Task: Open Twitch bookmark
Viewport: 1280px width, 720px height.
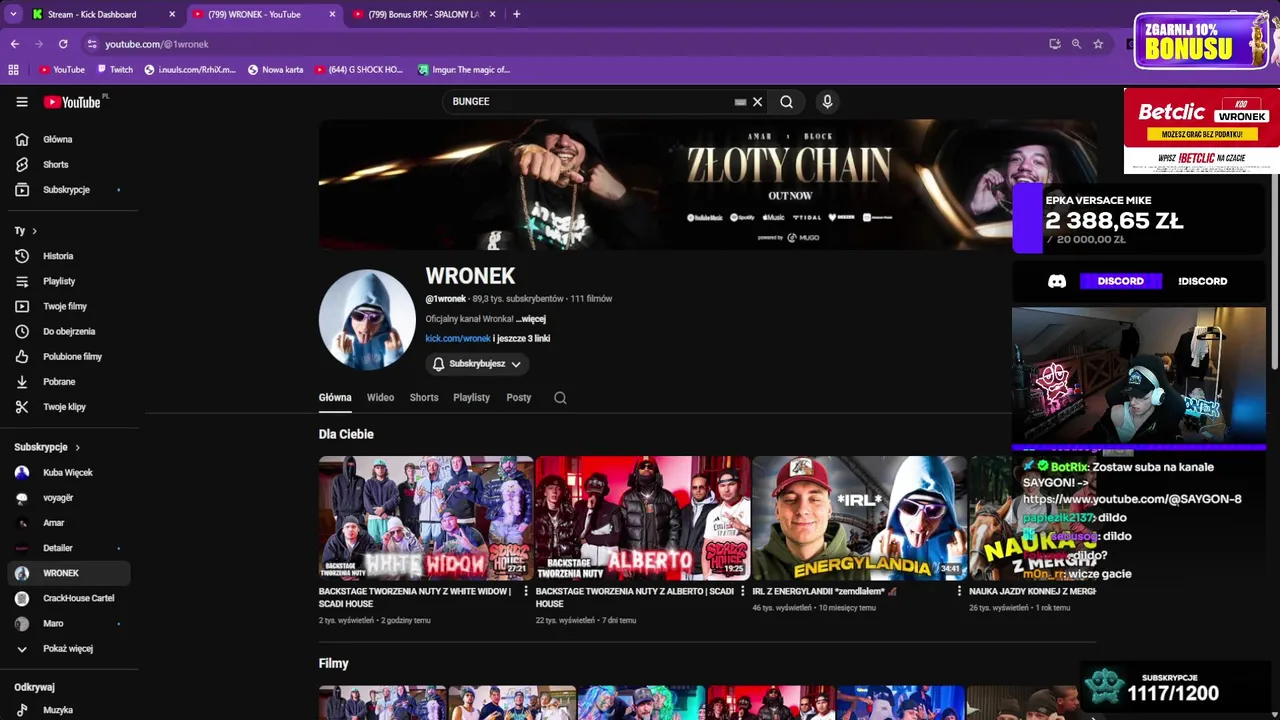Action: (x=114, y=70)
